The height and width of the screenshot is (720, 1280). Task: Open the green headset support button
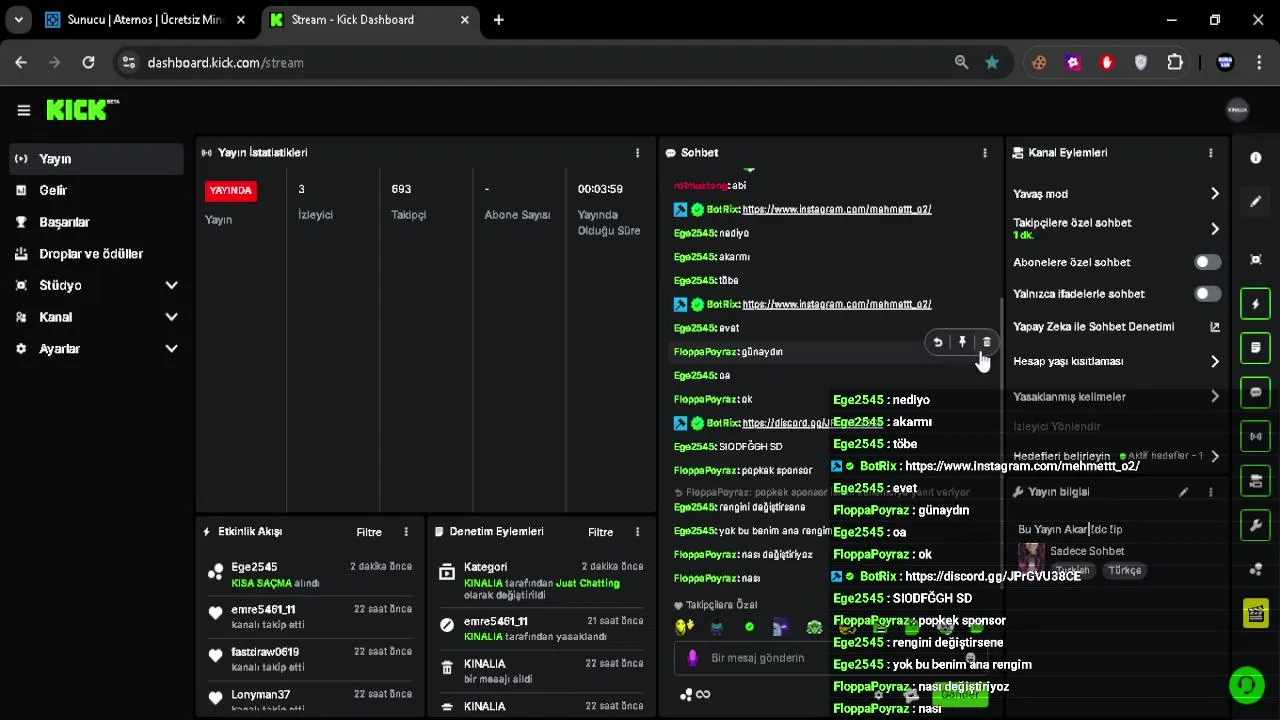point(1246,685)
